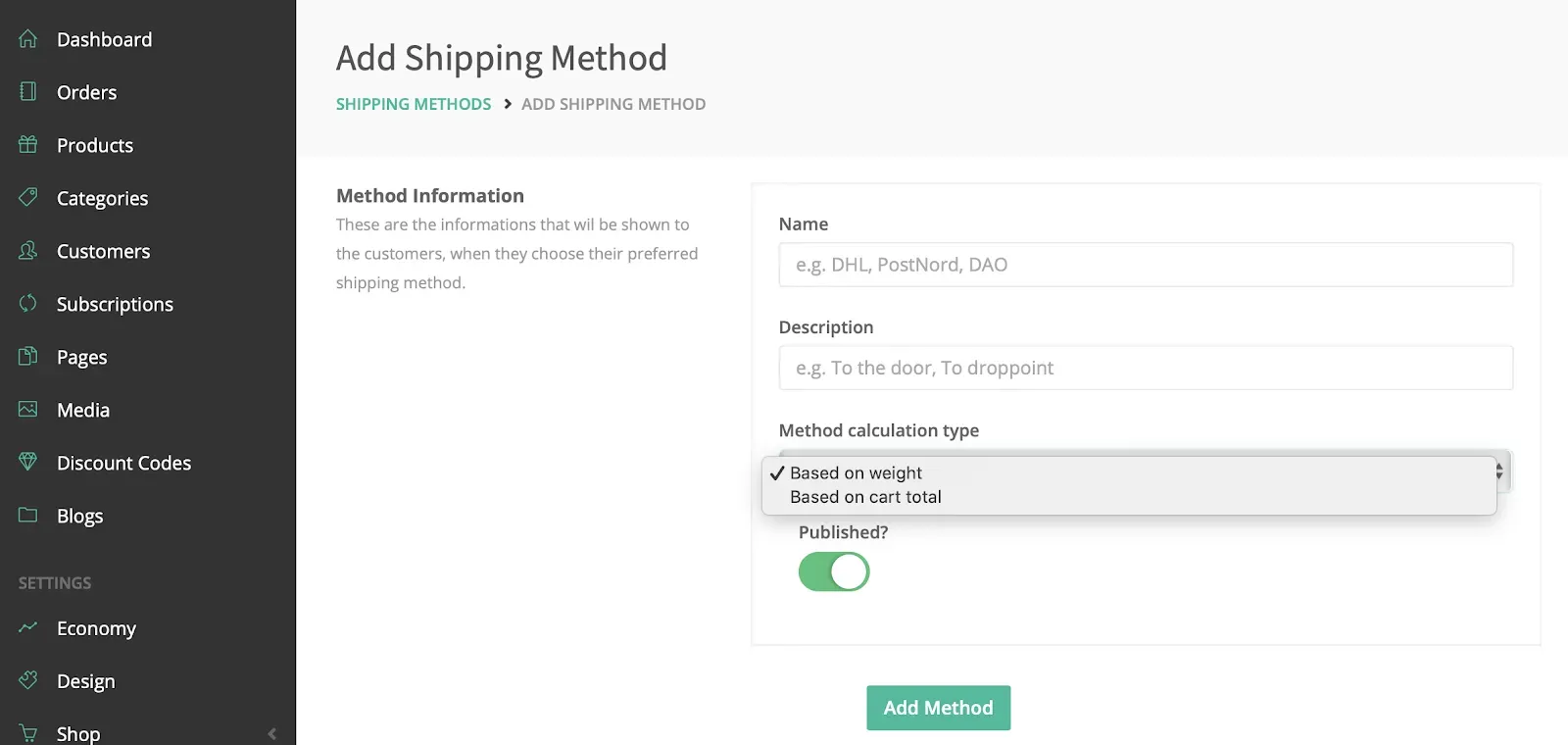This screenshot has width=1568, height=745.
Task: Open the Media menu item
Action: [x=83, y=410]
